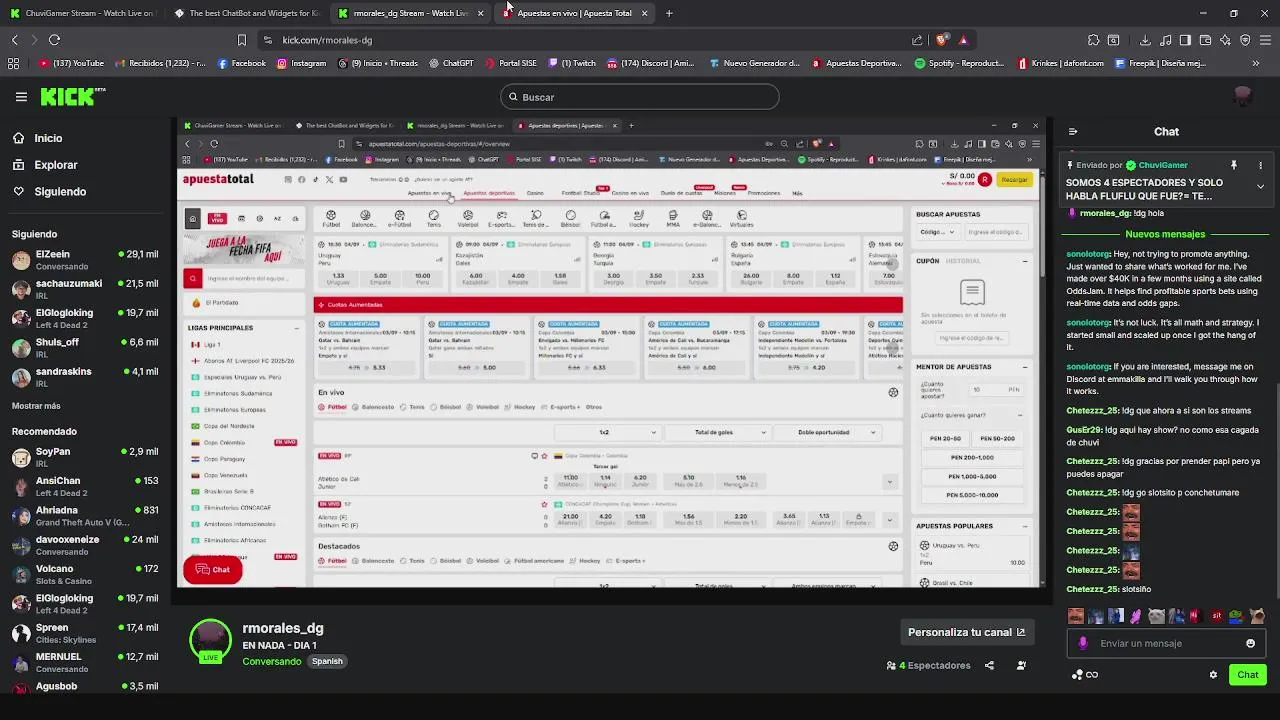Viewport: 1280px width, 720px height.
Task: Close the rmorales_dg Stream tab
Action: [480, 13]
